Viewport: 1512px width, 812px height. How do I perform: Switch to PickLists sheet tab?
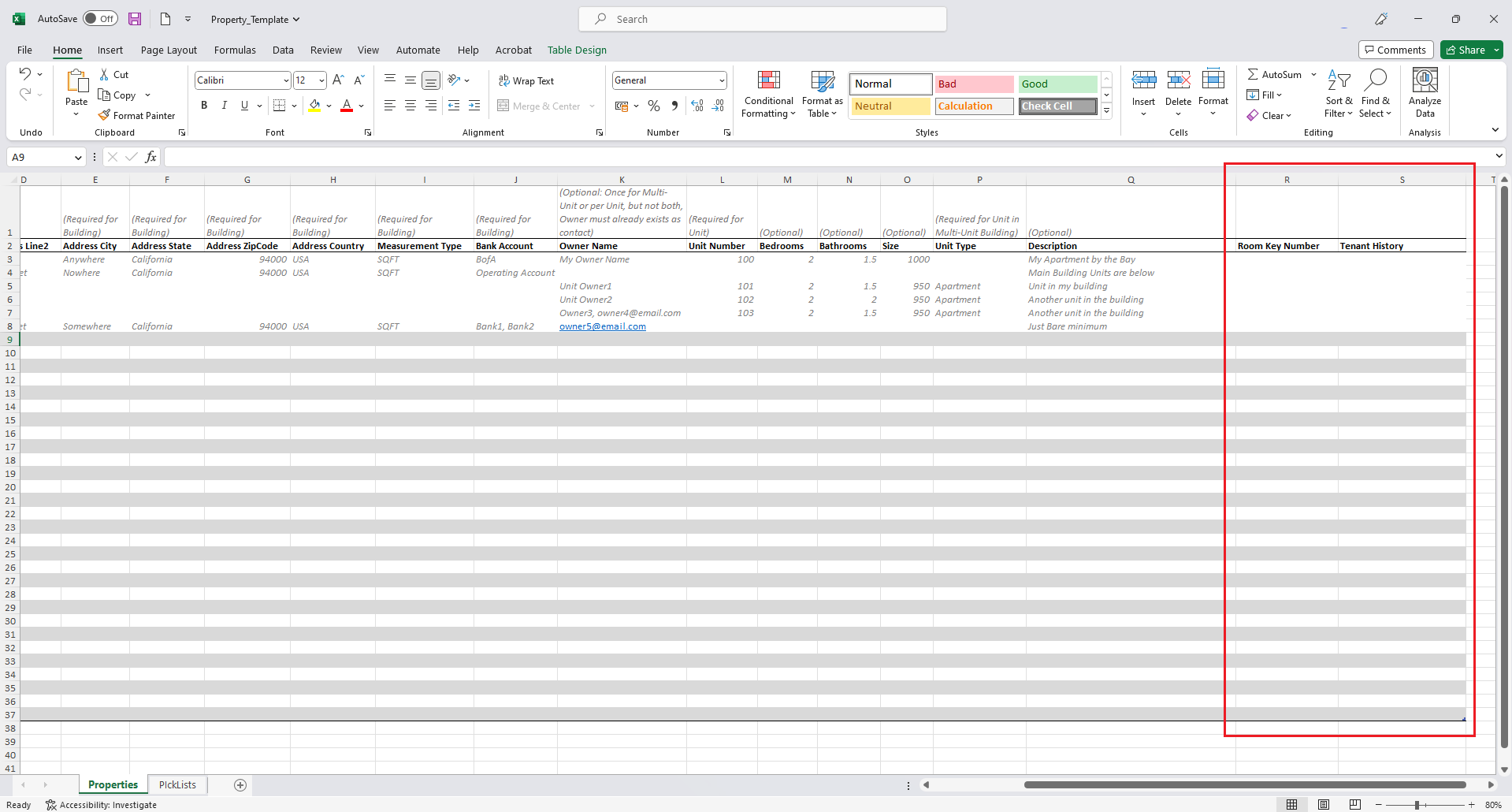click(177, 784)
